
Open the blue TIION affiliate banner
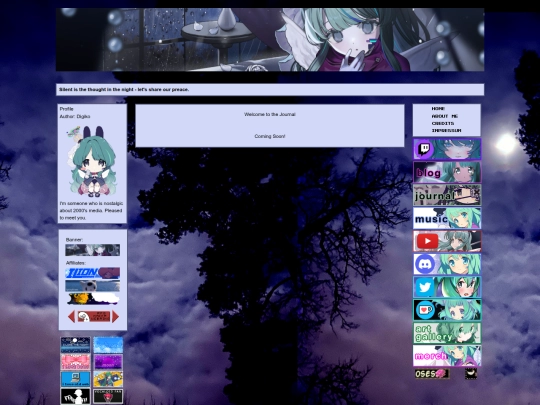coord(93,273)
